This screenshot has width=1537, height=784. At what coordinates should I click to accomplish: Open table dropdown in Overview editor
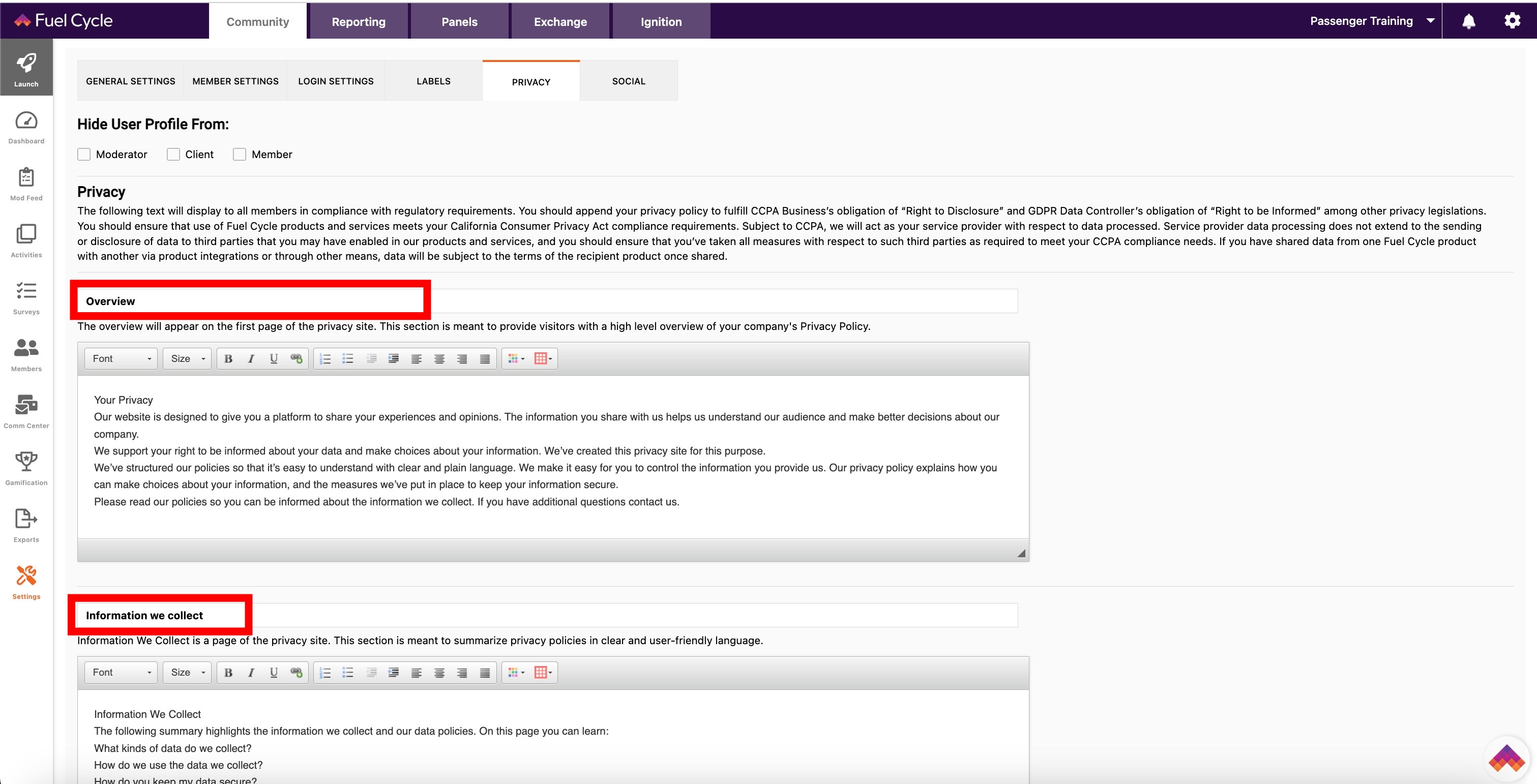pos(543,358)
